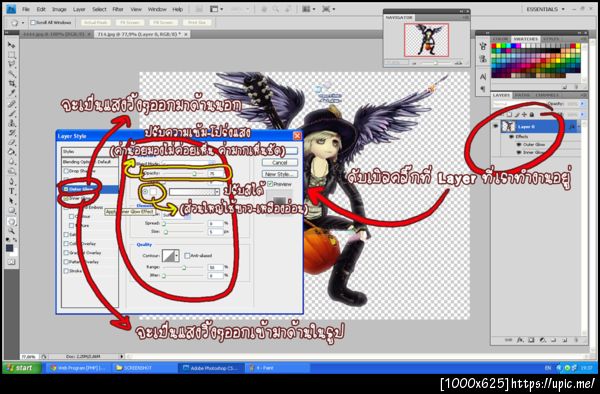The width and height of the screenshot is (600, 394).
Task: Open the Screen Mode dropdown in application bar
Action: 328,9
